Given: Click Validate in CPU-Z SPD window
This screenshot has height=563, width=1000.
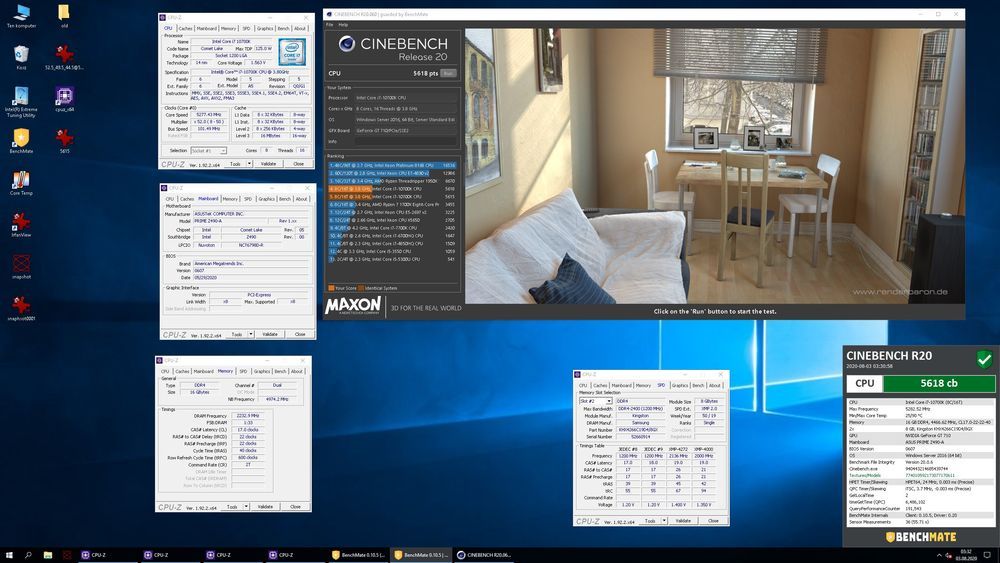Looking at the screenshot, I should click(683, 521).
